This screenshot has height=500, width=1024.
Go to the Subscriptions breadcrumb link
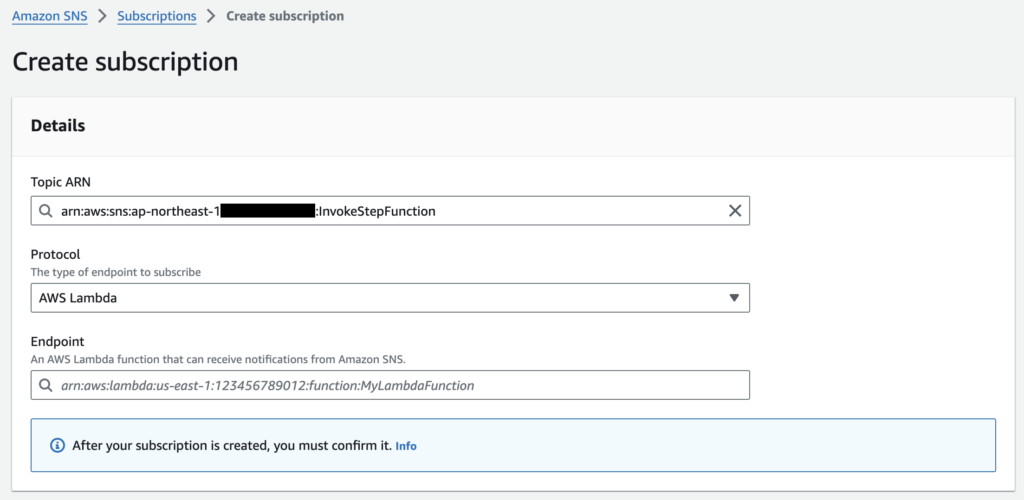coord(157,16)
